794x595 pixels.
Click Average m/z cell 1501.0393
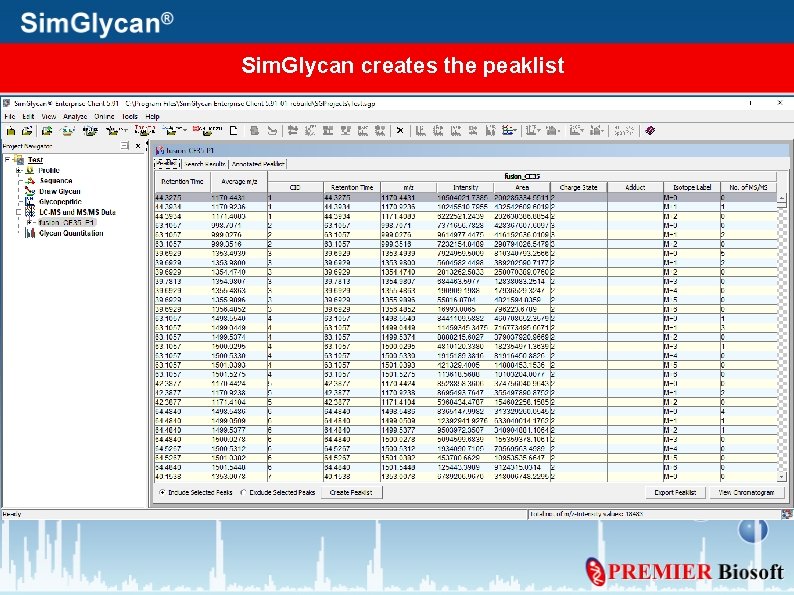click(x=239, y=365)
